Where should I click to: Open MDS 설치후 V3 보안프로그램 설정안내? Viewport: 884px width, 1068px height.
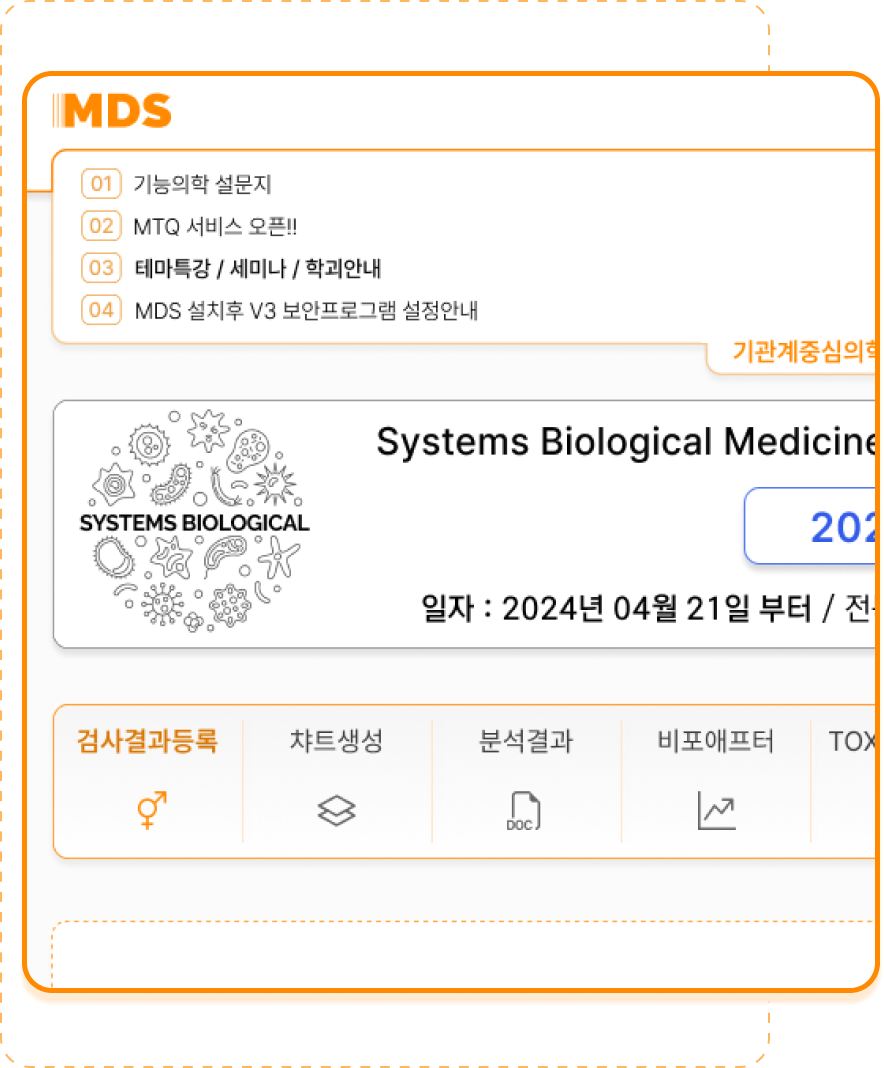tap(306, 311)
